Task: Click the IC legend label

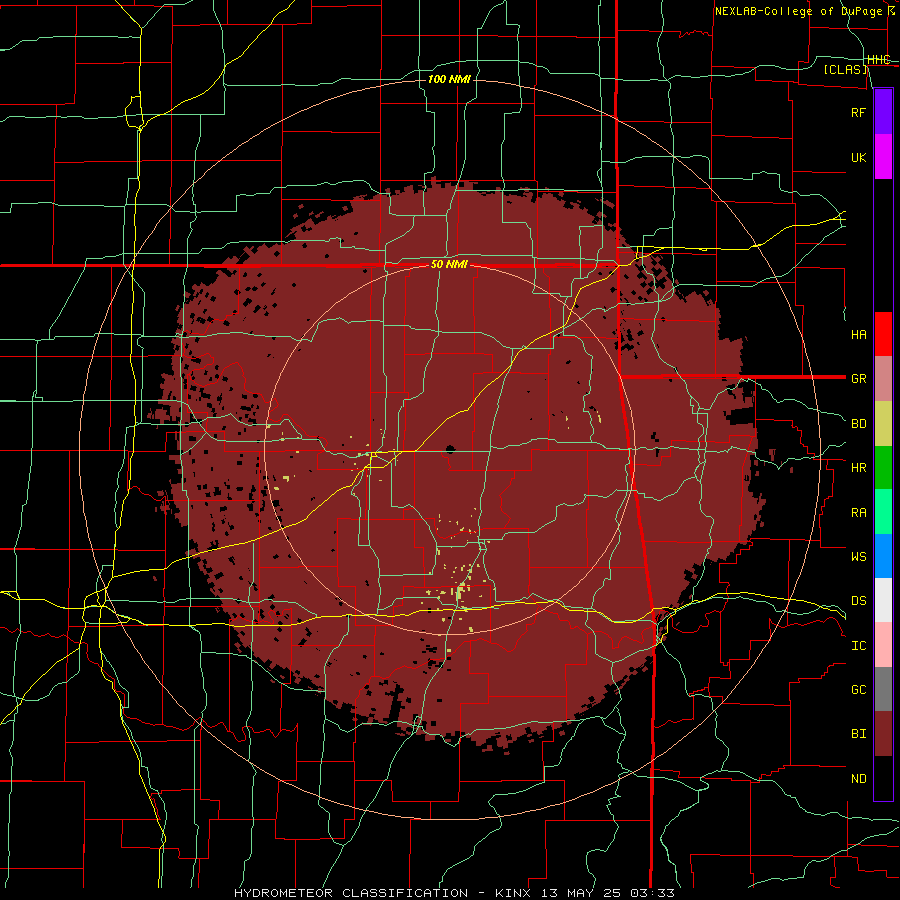Action: pos(858,645)
